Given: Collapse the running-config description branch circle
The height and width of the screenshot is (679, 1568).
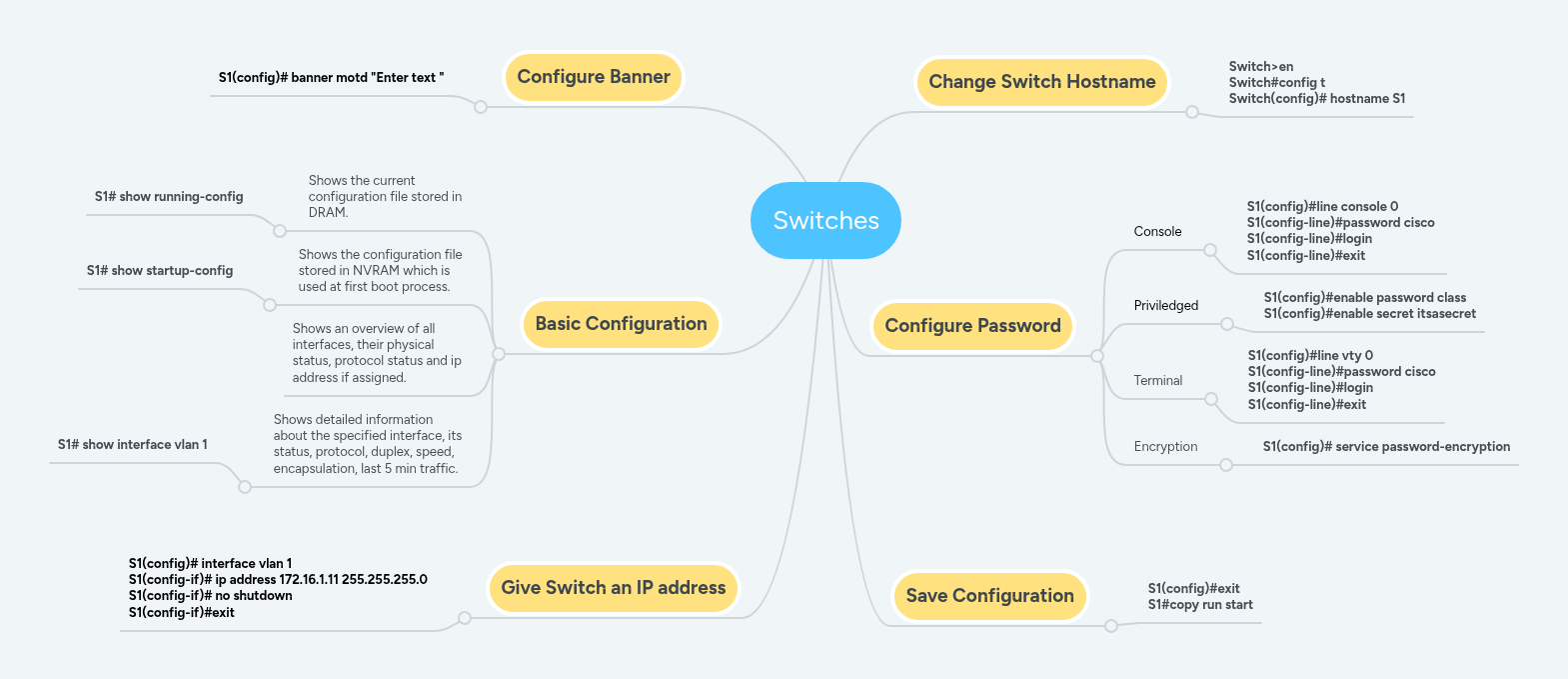Looking at the screenshot, I should pyautogui.click(x=280, y=231).
